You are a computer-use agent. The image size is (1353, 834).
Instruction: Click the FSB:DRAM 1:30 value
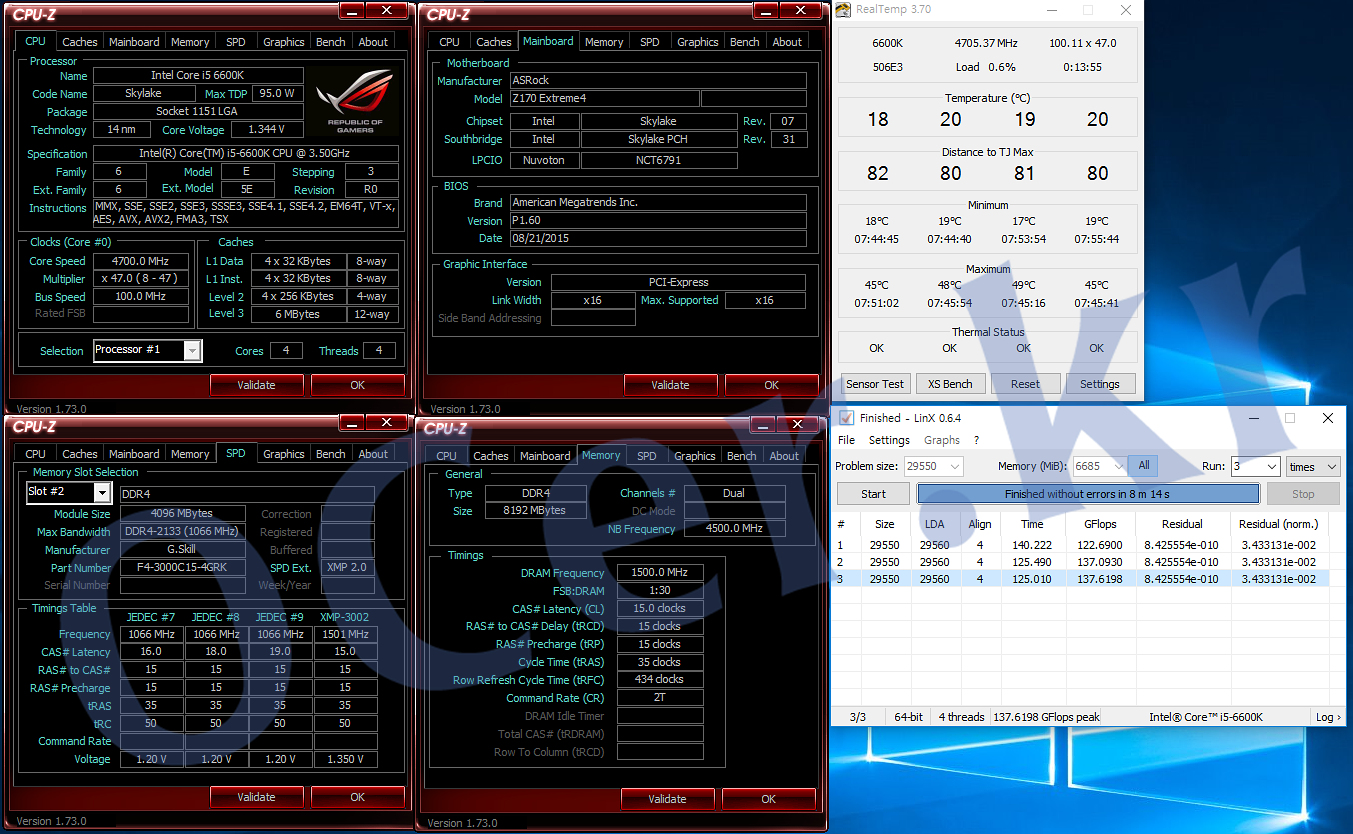(659, 591)
